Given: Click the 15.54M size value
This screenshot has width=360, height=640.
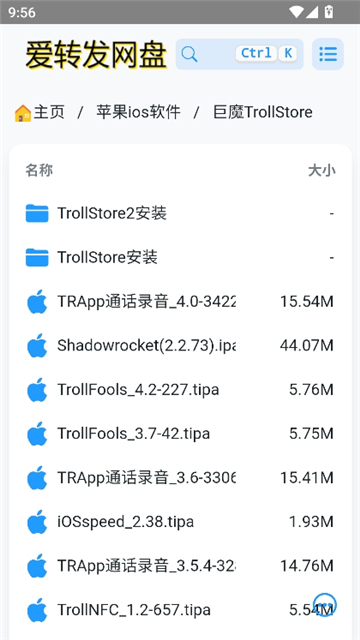Looking at the screenshot, I should pyautogui.click(x=307, y=302).
